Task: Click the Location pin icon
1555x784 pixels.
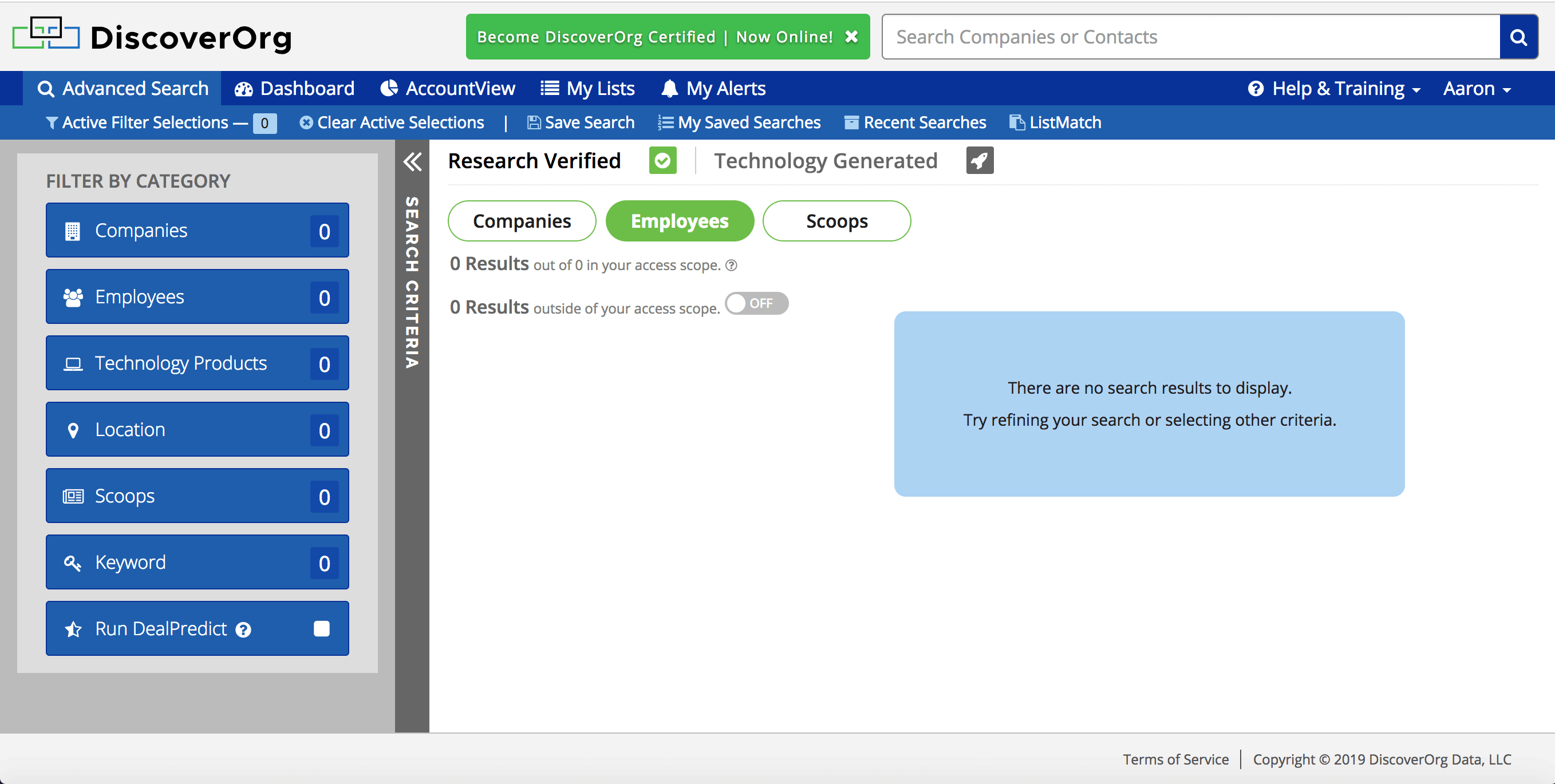Action: (x=73, y=430)
